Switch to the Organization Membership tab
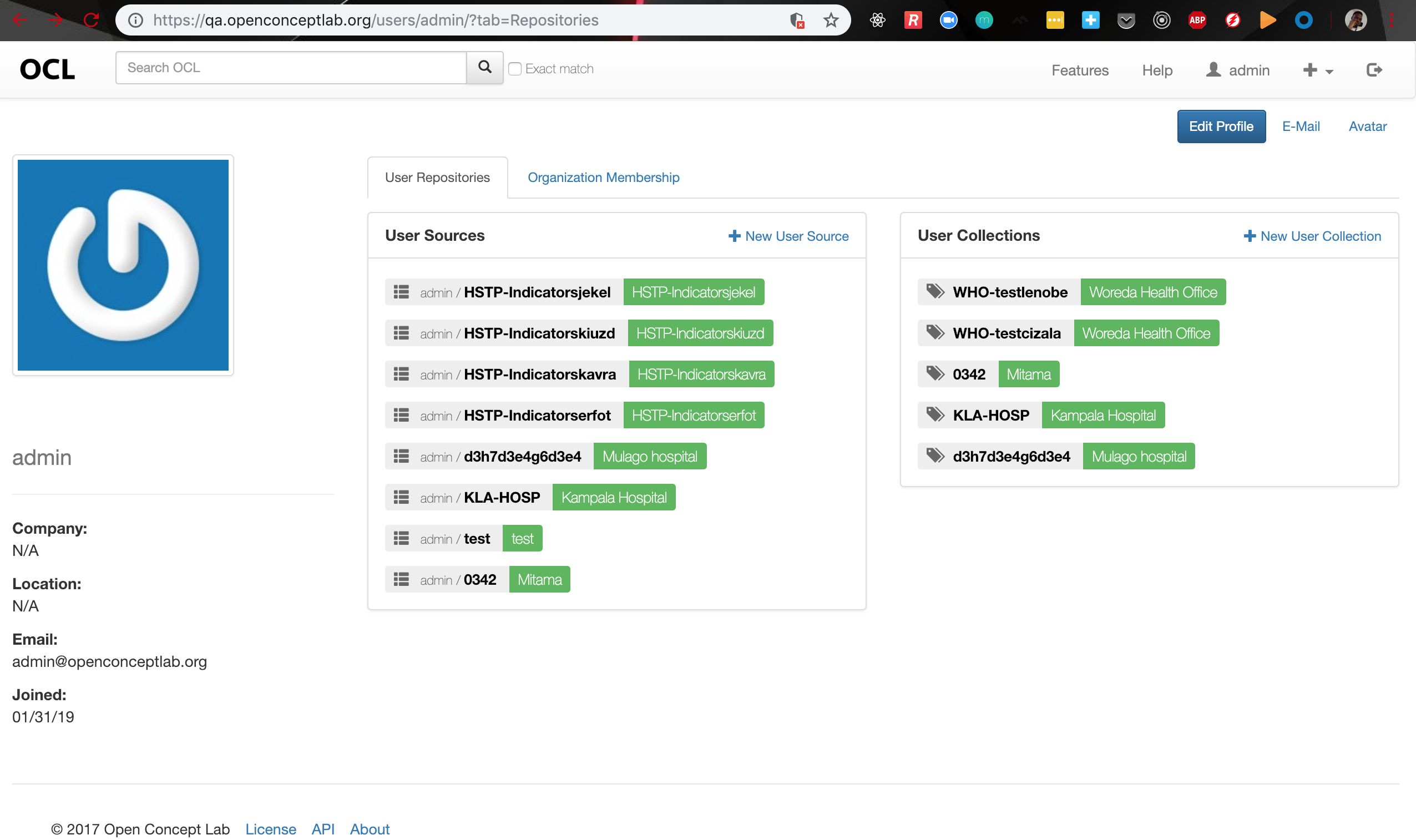Image resolution: width=1416 pixels, height=840 pixels. click(603, 177)
